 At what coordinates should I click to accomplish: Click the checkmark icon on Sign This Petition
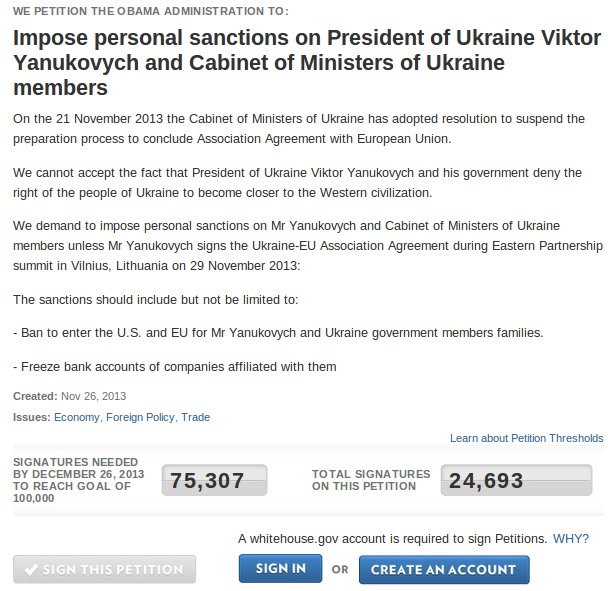pos(31,570)
